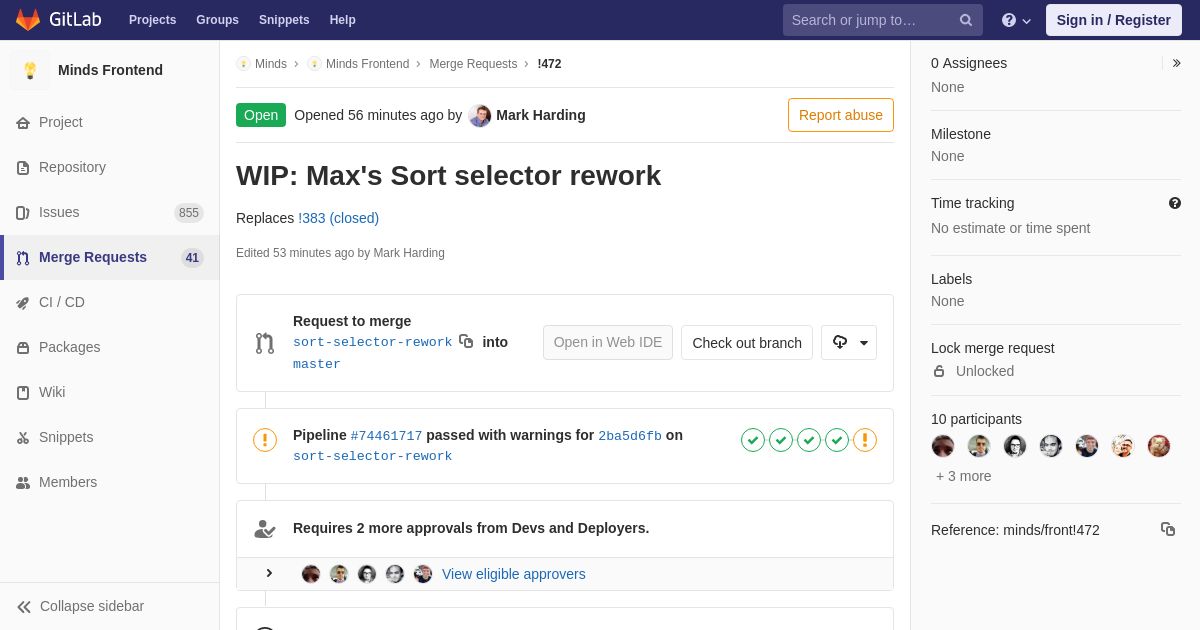
Task: Click View eligible approvers link
Action: point(514,574)
